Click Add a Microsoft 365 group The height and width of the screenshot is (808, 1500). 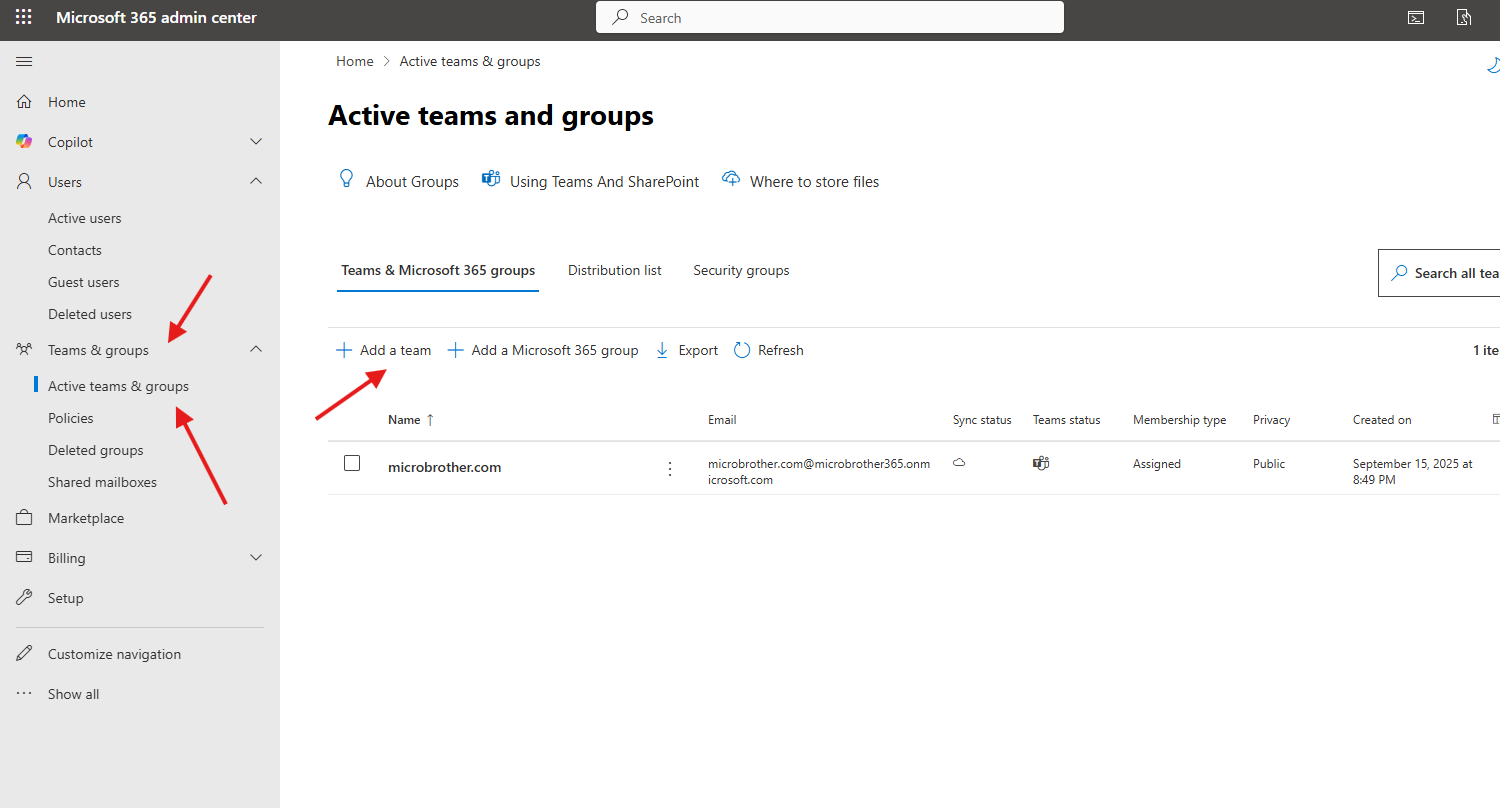coord(543,350)
